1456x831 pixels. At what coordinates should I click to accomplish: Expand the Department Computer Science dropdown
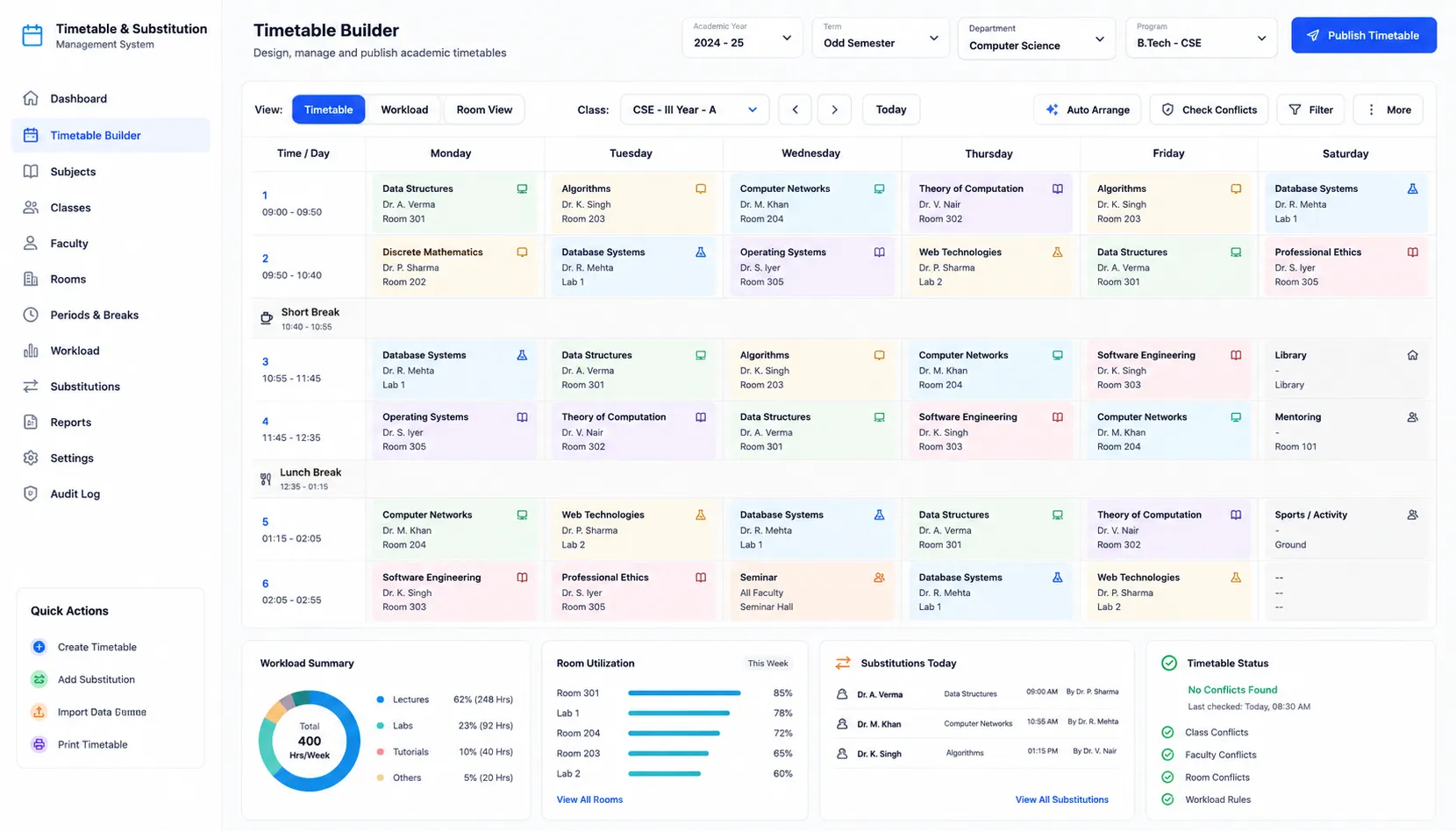1037,38
